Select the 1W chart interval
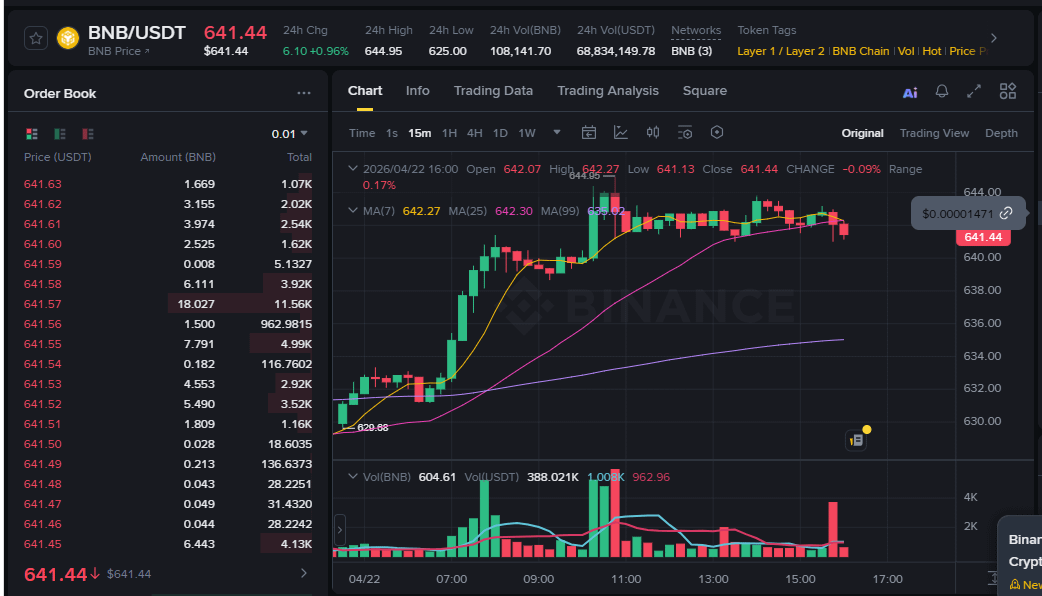The image size is (1042, 596). [x=527, y=134]
